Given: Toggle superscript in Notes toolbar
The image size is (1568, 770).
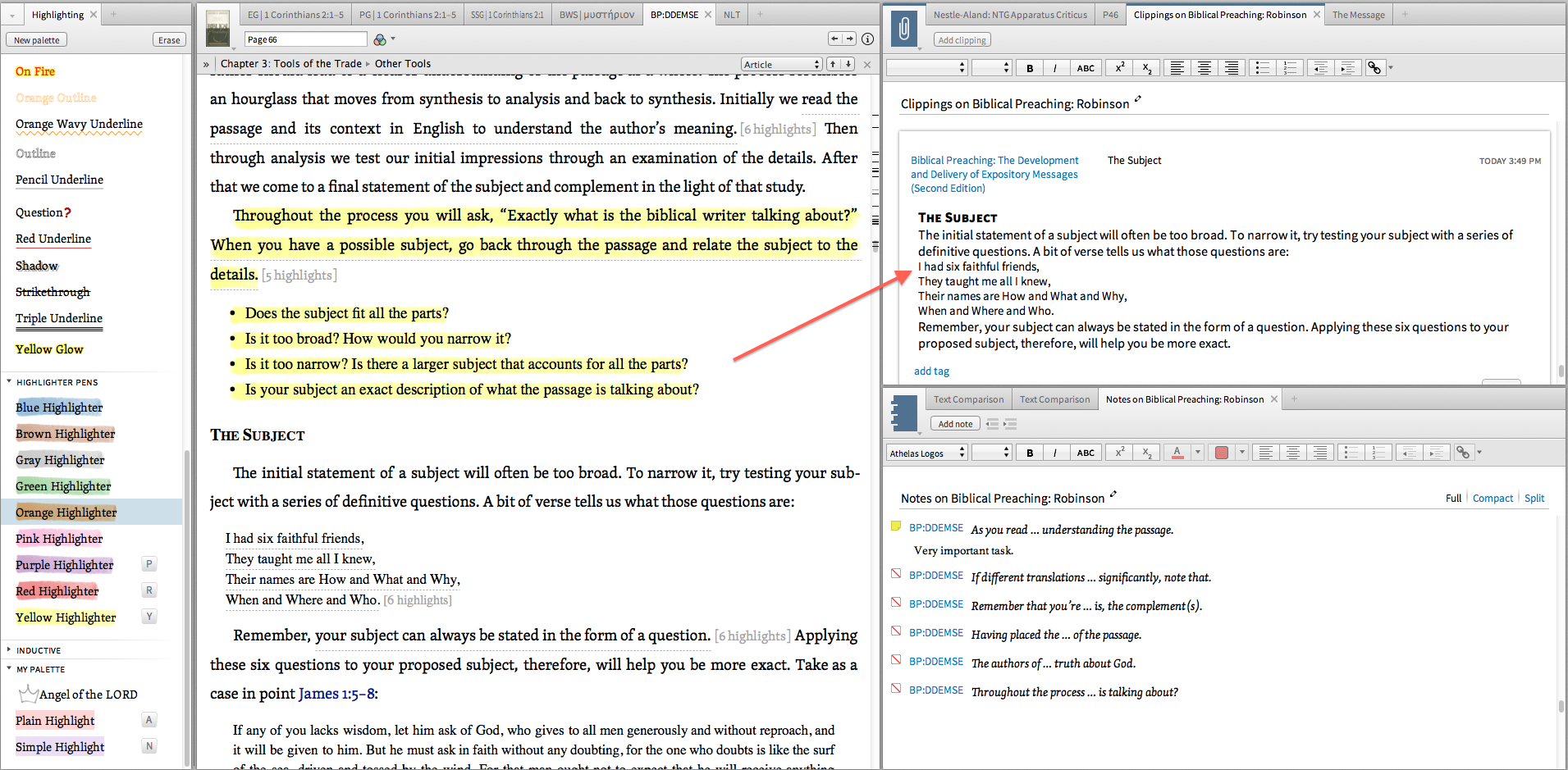Looking at the screenshot, I should coord(1120,453).
